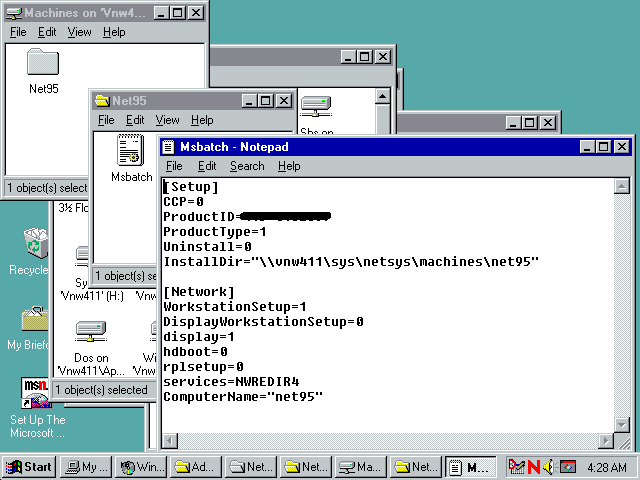Screen dimensions: 640x480
Task: Switch to the 'Win...' taskbar button
Action: (141, 467)
